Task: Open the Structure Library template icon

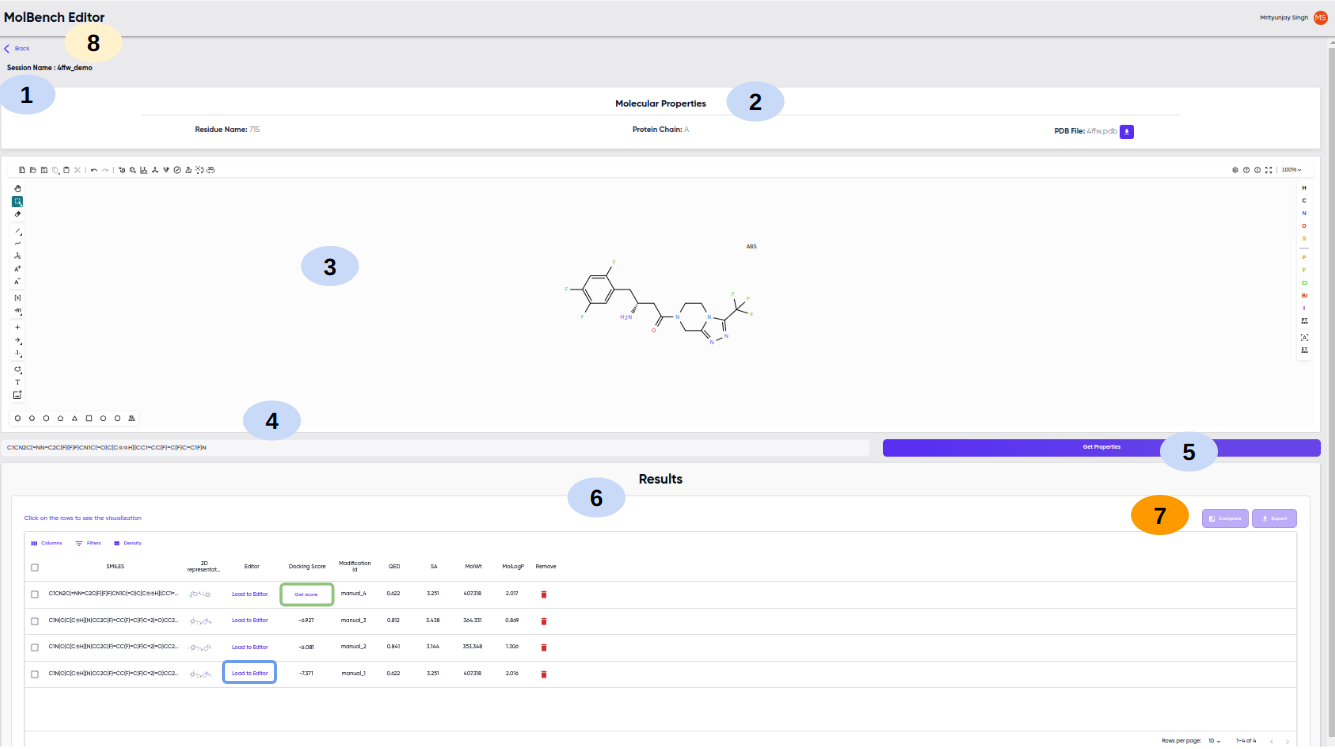Action: 131,418
